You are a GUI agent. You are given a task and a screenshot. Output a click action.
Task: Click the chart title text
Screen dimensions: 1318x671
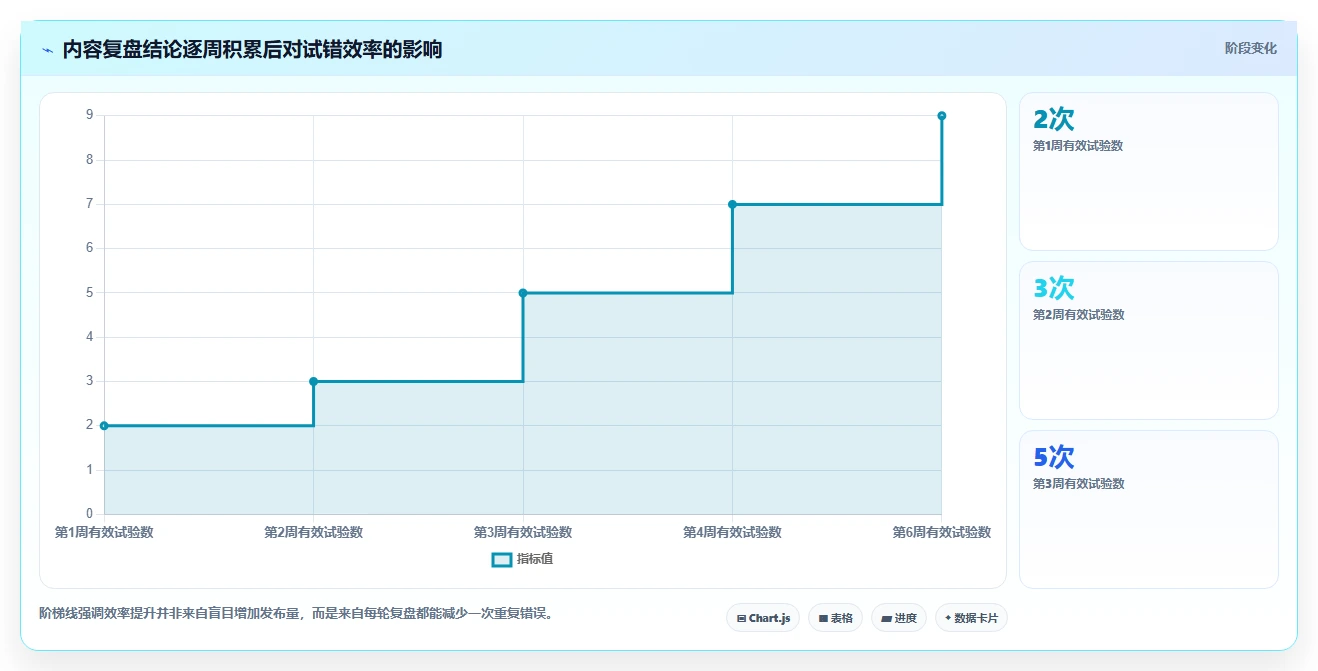tap(252, 50)
